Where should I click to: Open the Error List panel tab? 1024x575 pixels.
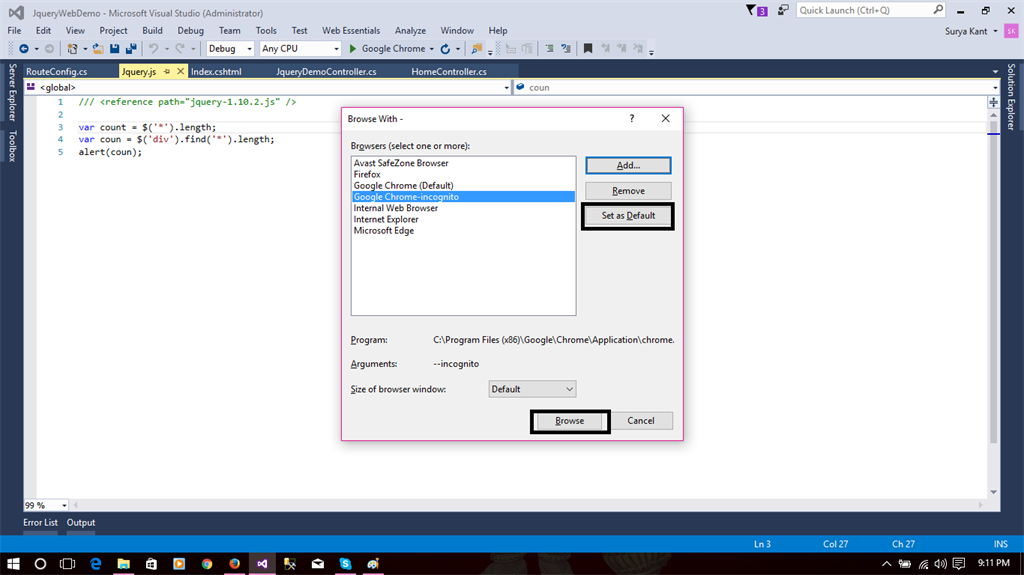[x=40, y=522]
